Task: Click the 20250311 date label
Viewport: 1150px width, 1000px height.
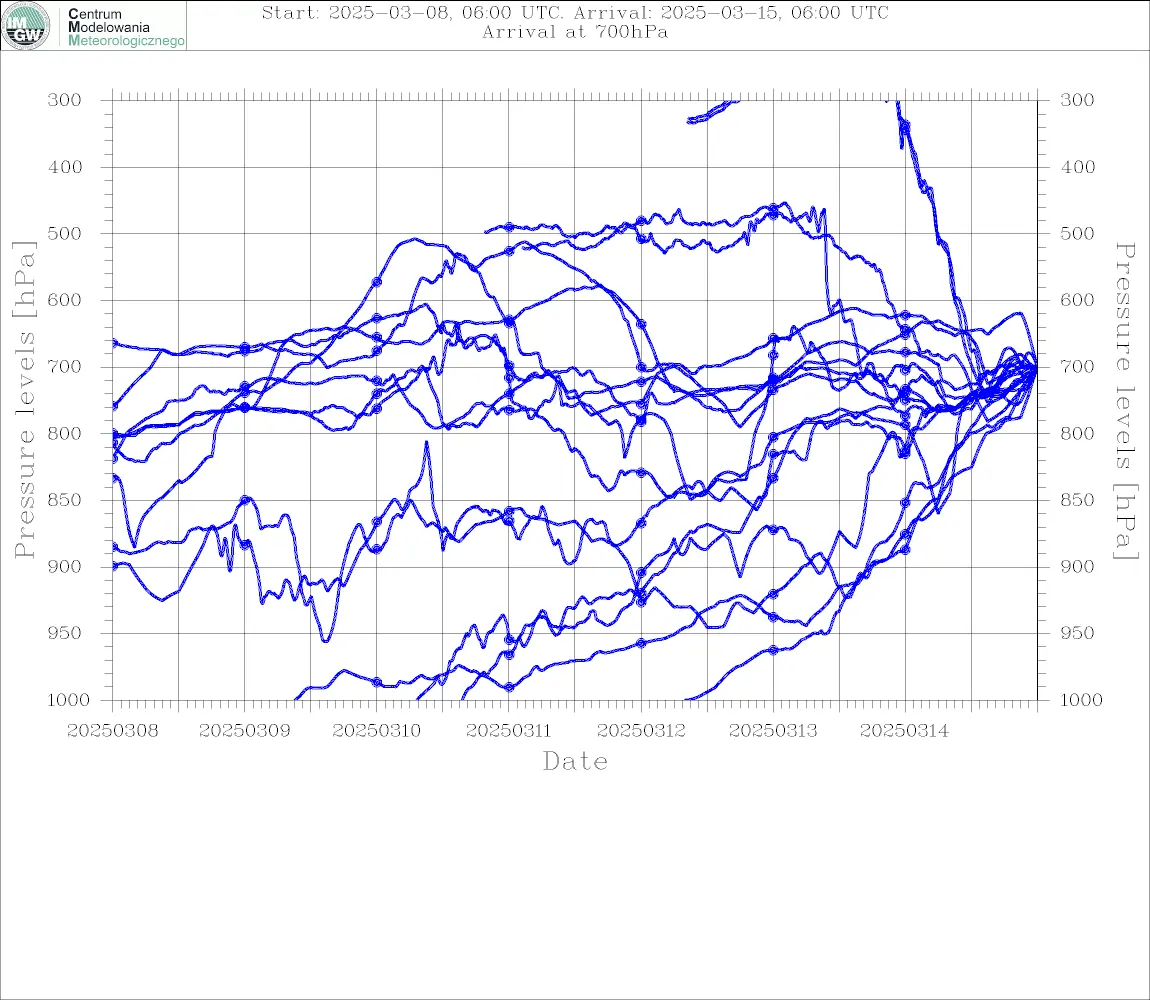Action: [x=508, y=731]
